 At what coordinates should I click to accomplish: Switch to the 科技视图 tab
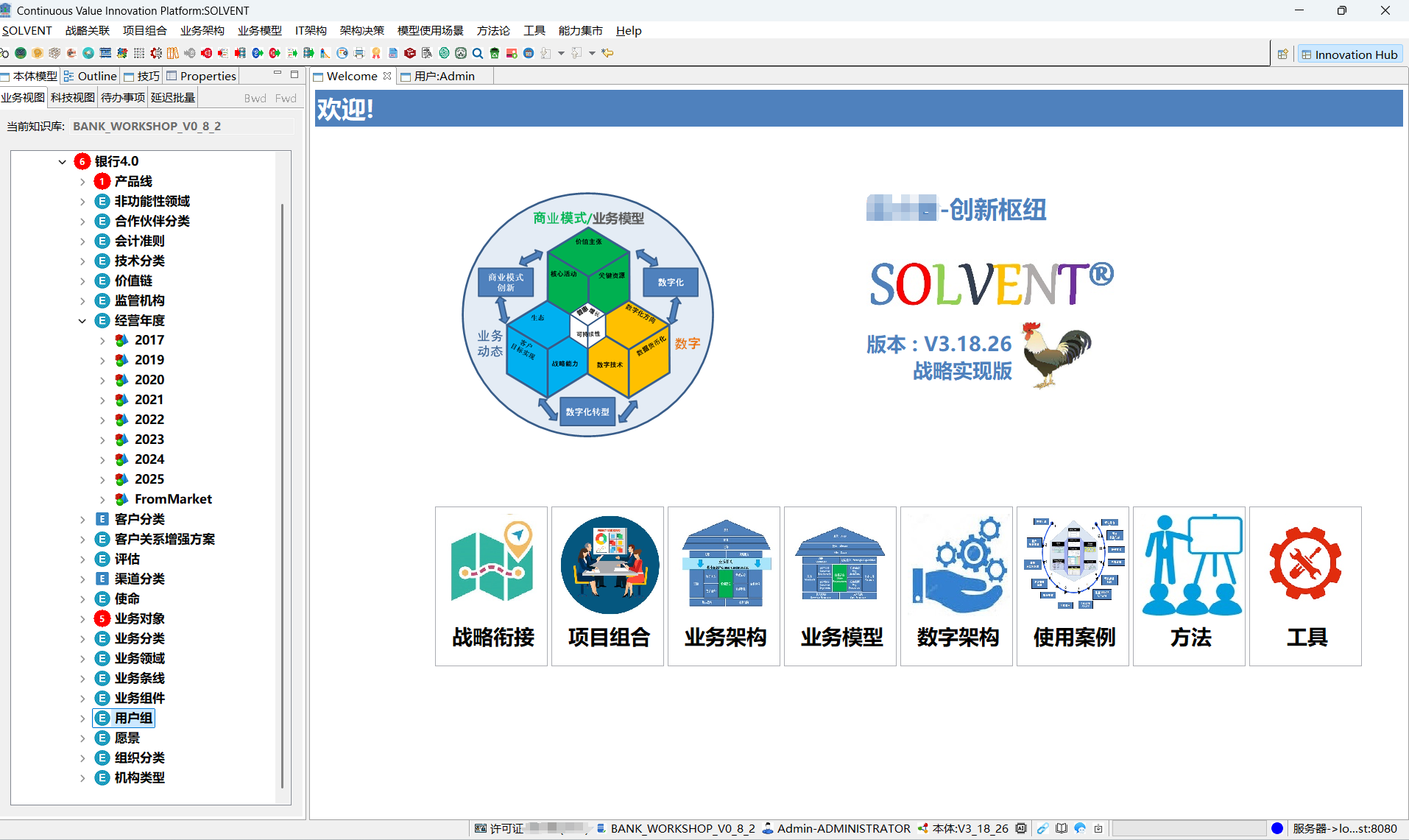click(72, 98)
